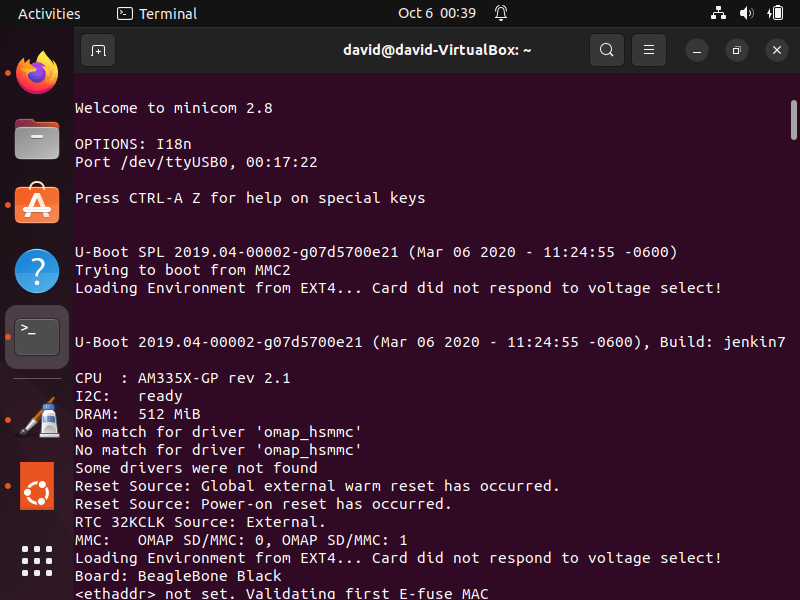Image resolution: width=800 pixels, height=600 pixels.
Task: Open the Files app from the dock
Action: click(x=37, y=140)
